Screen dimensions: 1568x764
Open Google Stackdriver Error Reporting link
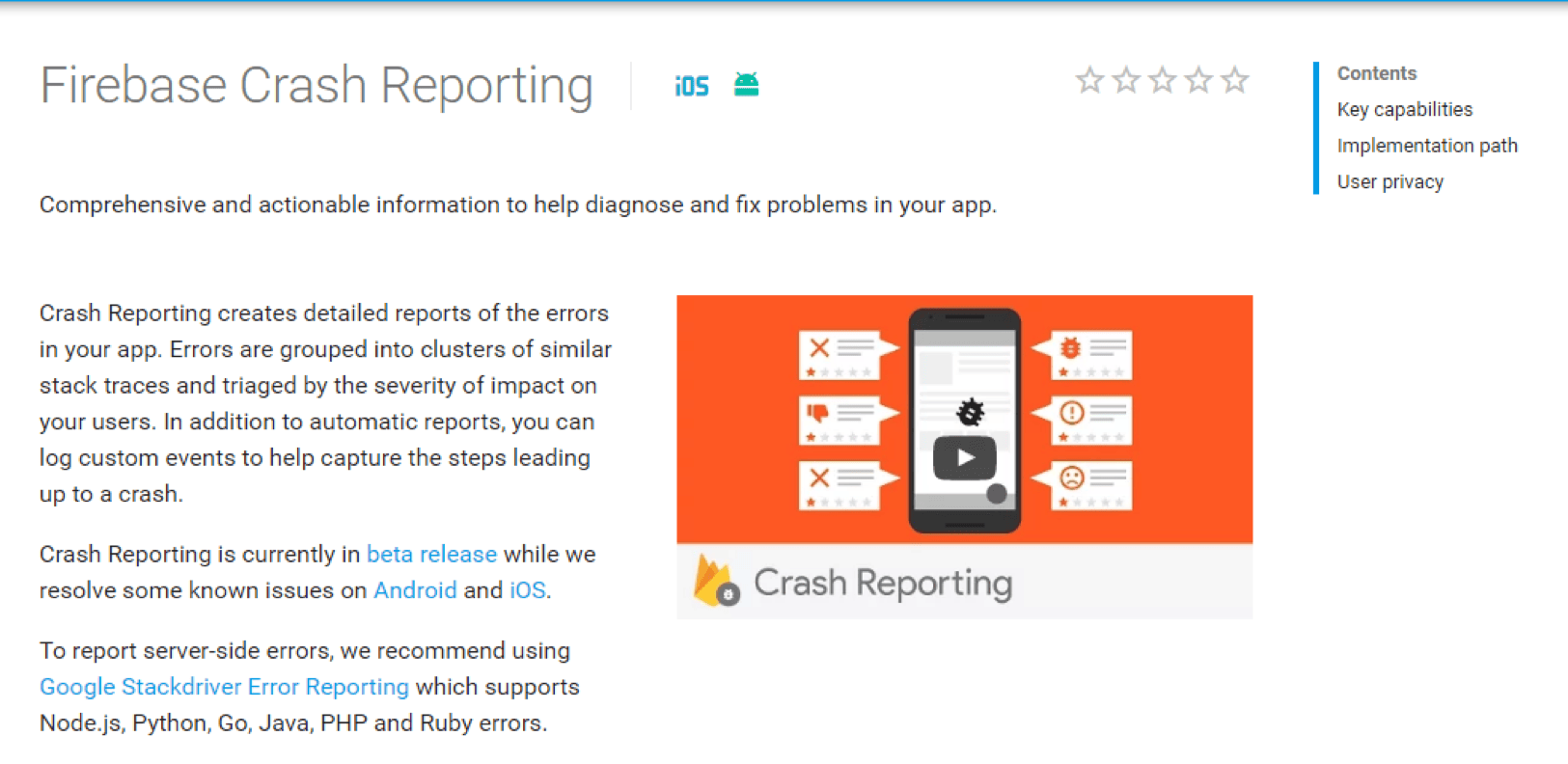[x=224, y=687]
